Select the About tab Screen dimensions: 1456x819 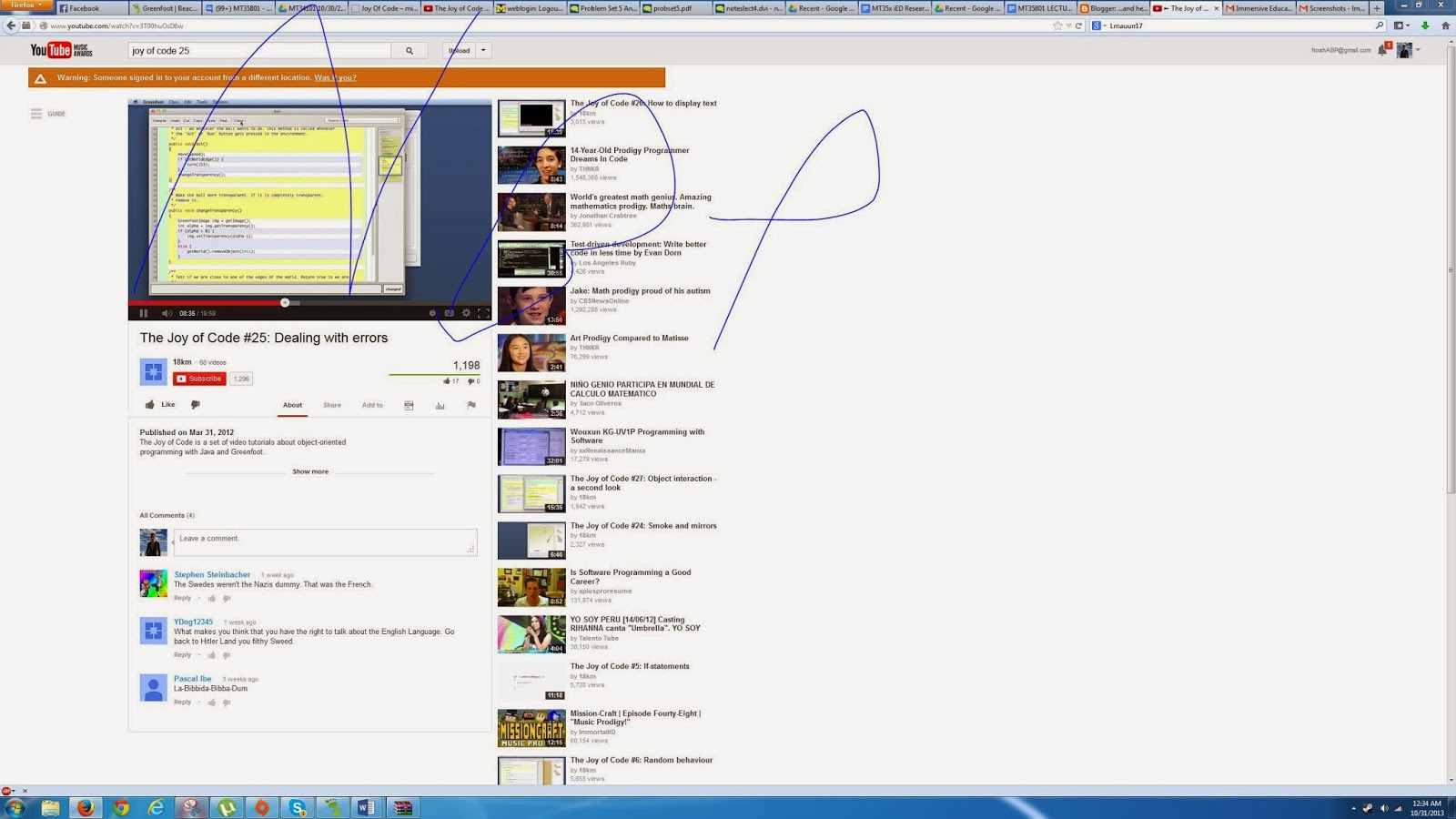[292, 405]
